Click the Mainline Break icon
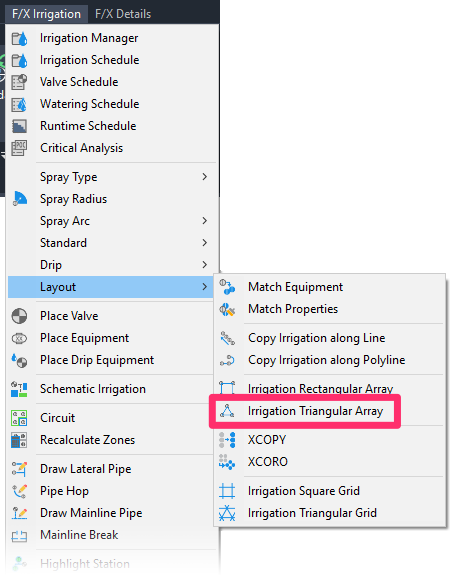This screenshot has width=450, height=575. pos(19,536)
